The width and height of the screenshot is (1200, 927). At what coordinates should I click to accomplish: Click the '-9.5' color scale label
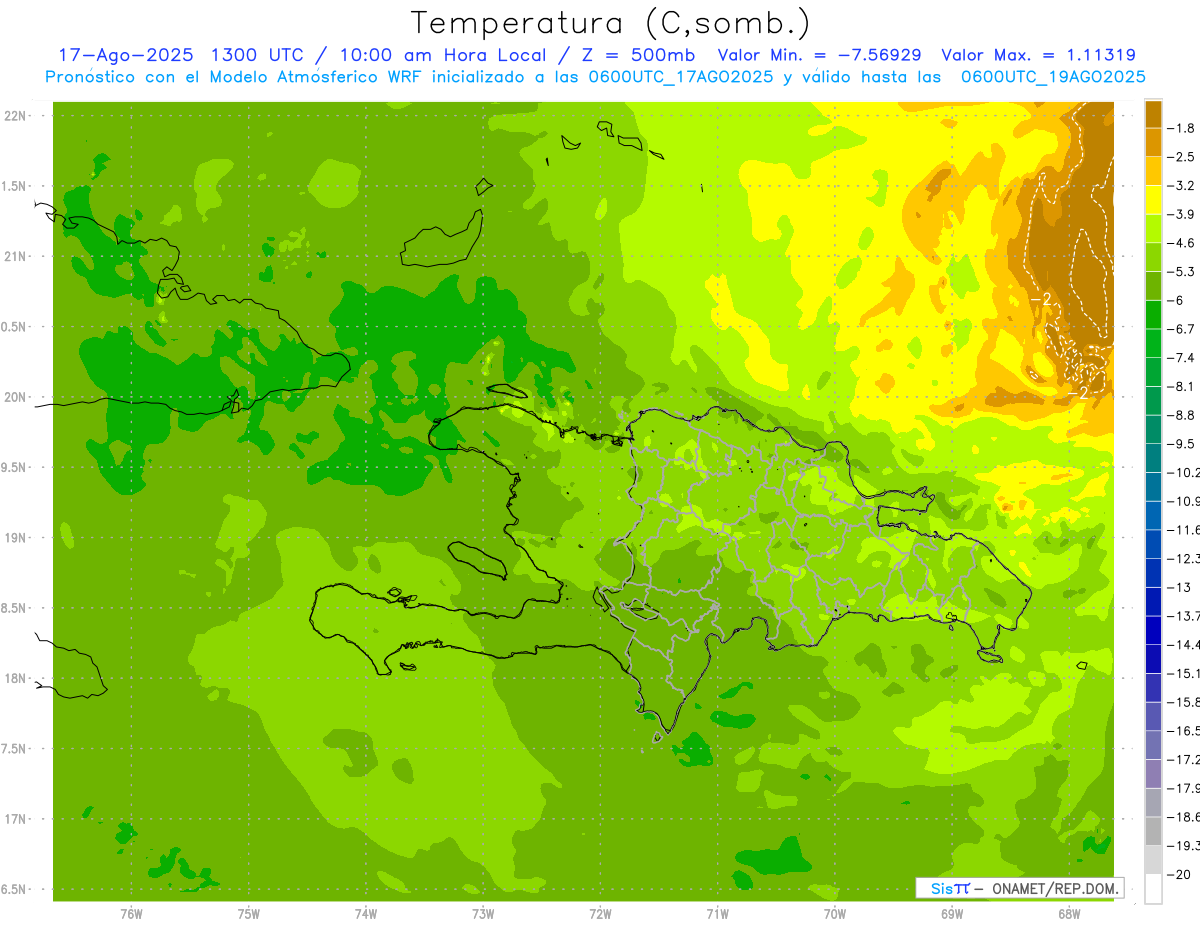pyautogui.click(x=1182, y=443)
